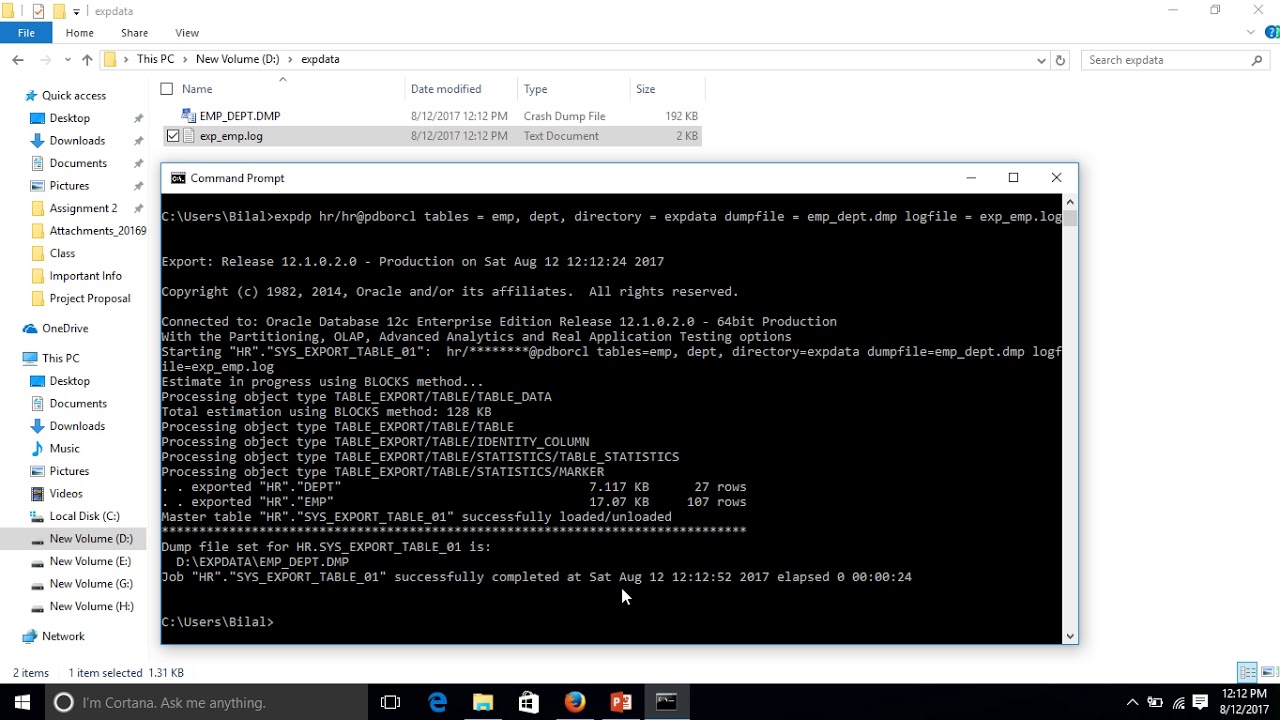Open the File menu tab
Screen dimensions: 1280x720
click(x=26, y=33)
